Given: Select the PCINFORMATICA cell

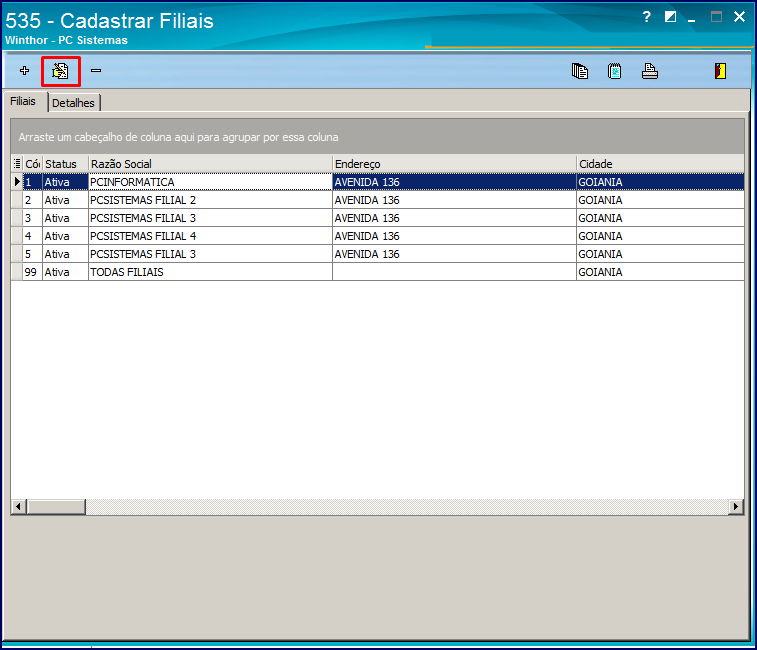Looking at the screenshot, I should [x=210, y=182].
